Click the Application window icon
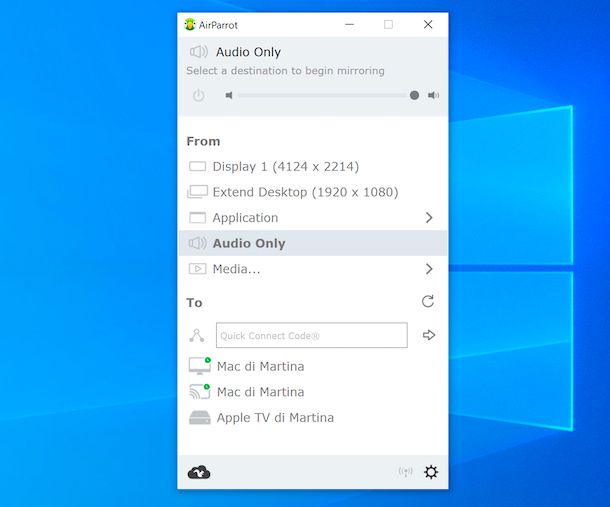 pos(197,218)
